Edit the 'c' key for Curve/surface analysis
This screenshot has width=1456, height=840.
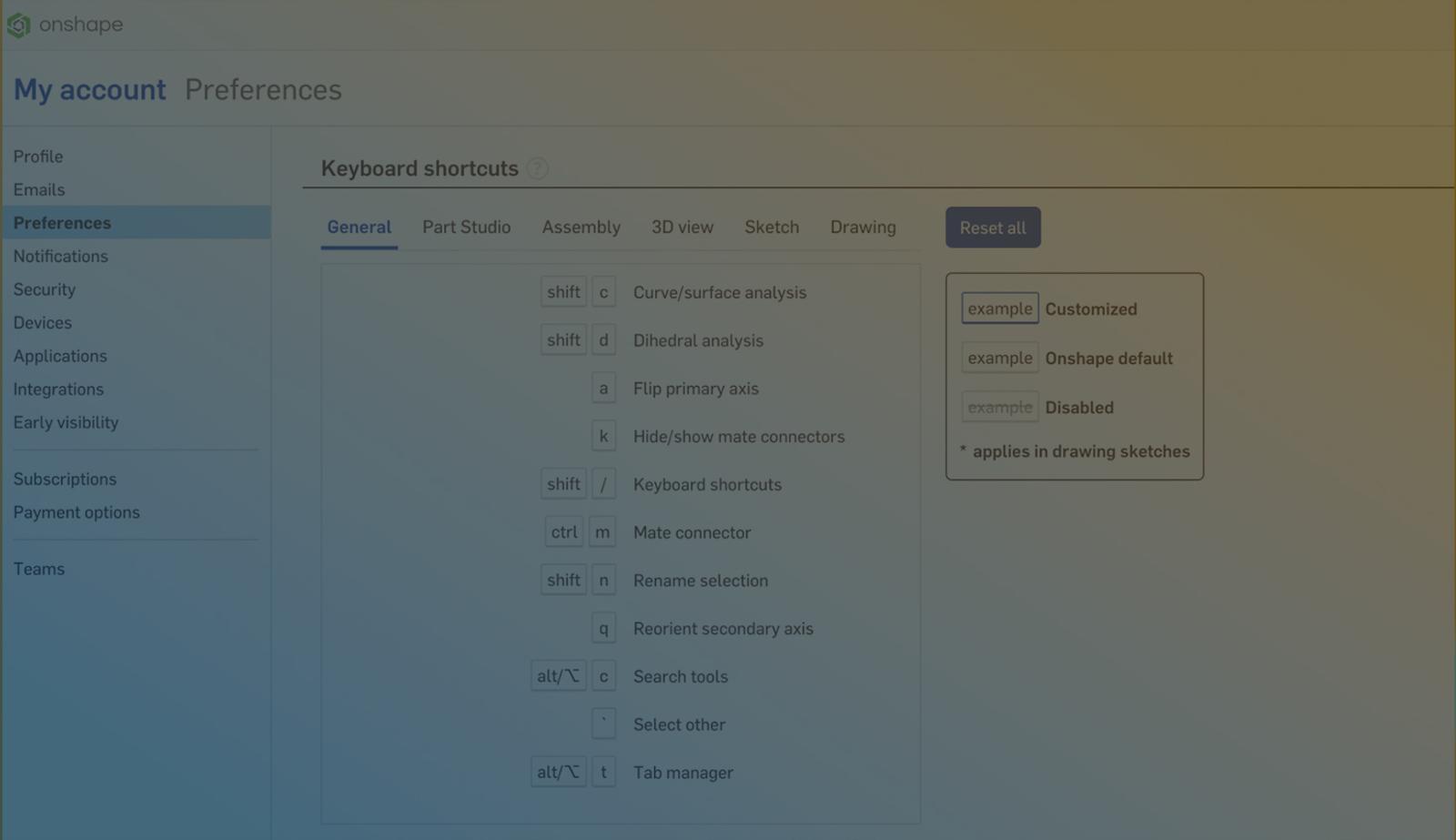point(603,292)
